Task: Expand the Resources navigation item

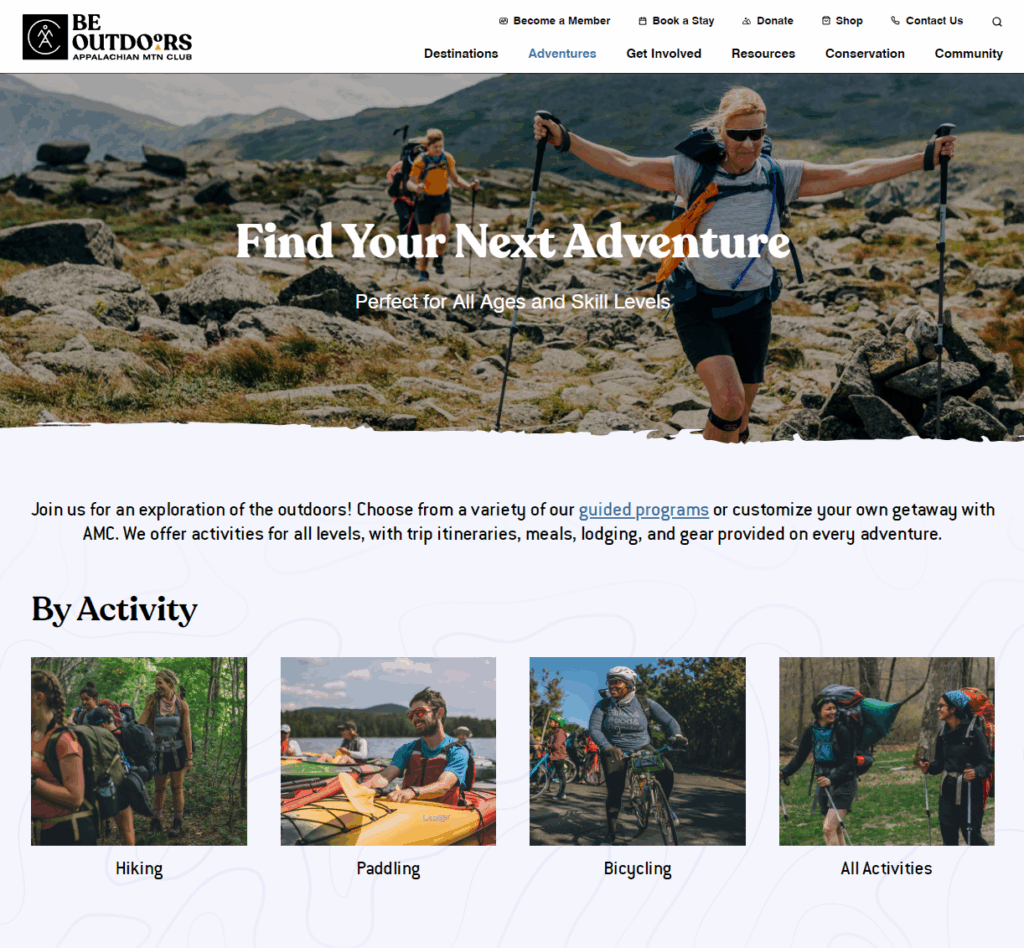Action: tap(763, 54)
